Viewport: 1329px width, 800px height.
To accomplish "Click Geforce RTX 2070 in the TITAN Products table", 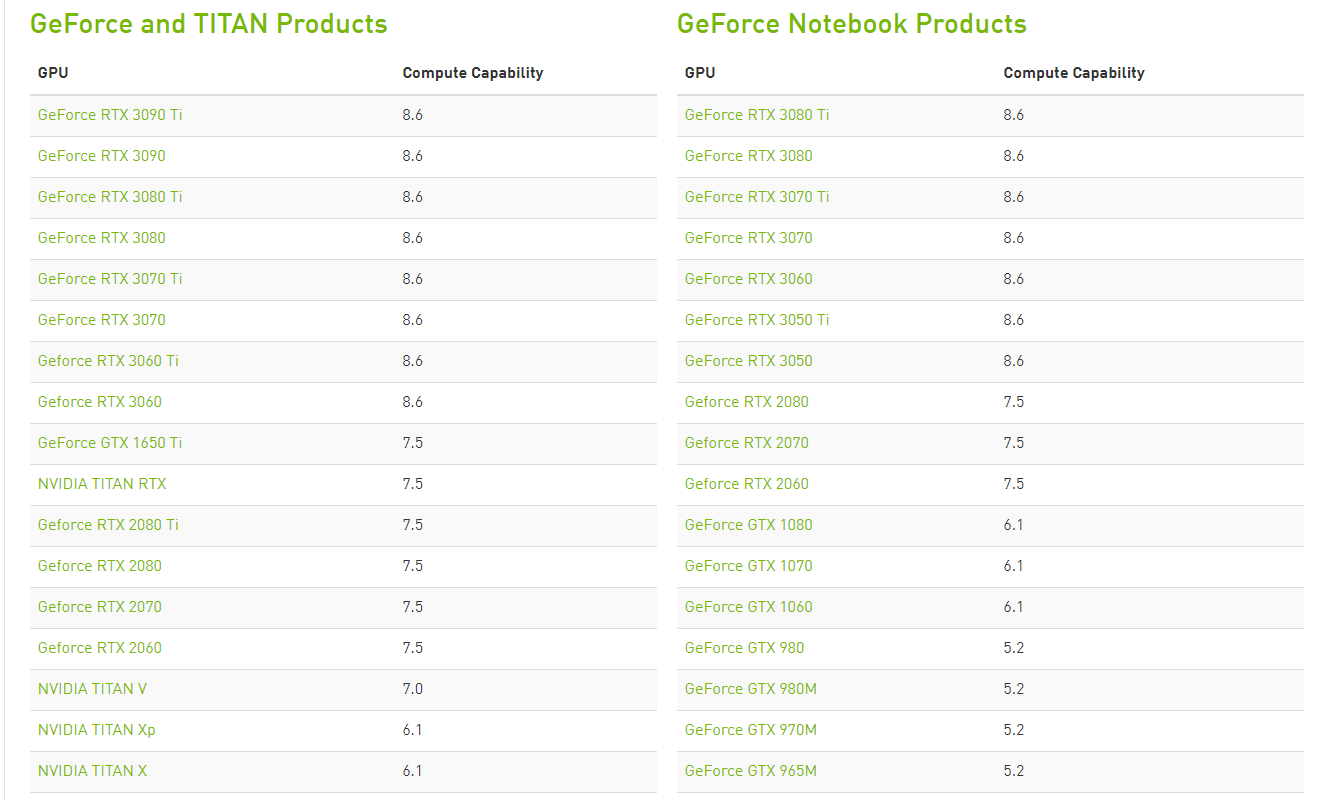I will (x=100, y=607).
